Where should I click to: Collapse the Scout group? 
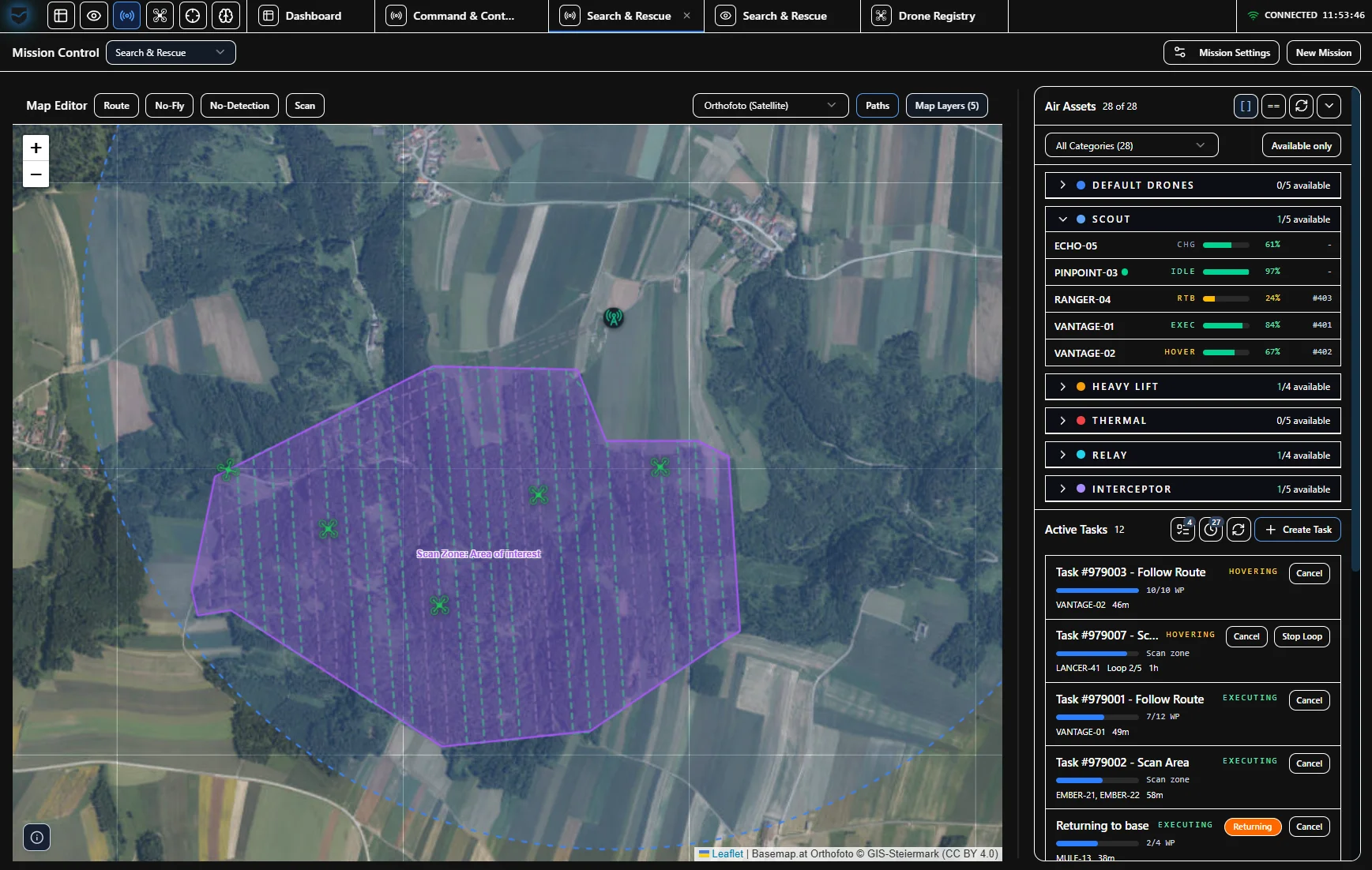pos(1193,219)
